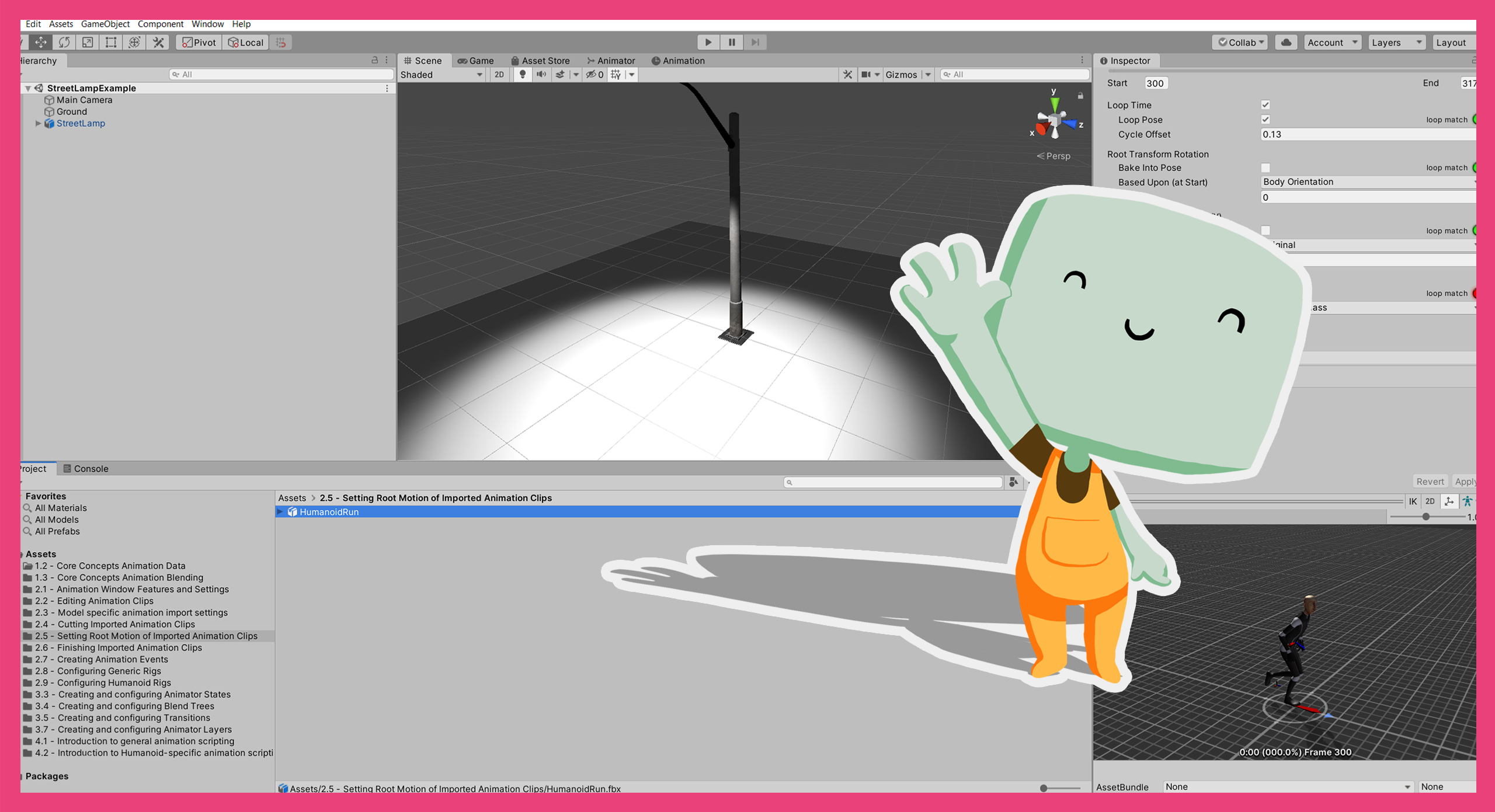Switch to the Game tab
1495x812 pixels.
[x=476, y=61]
